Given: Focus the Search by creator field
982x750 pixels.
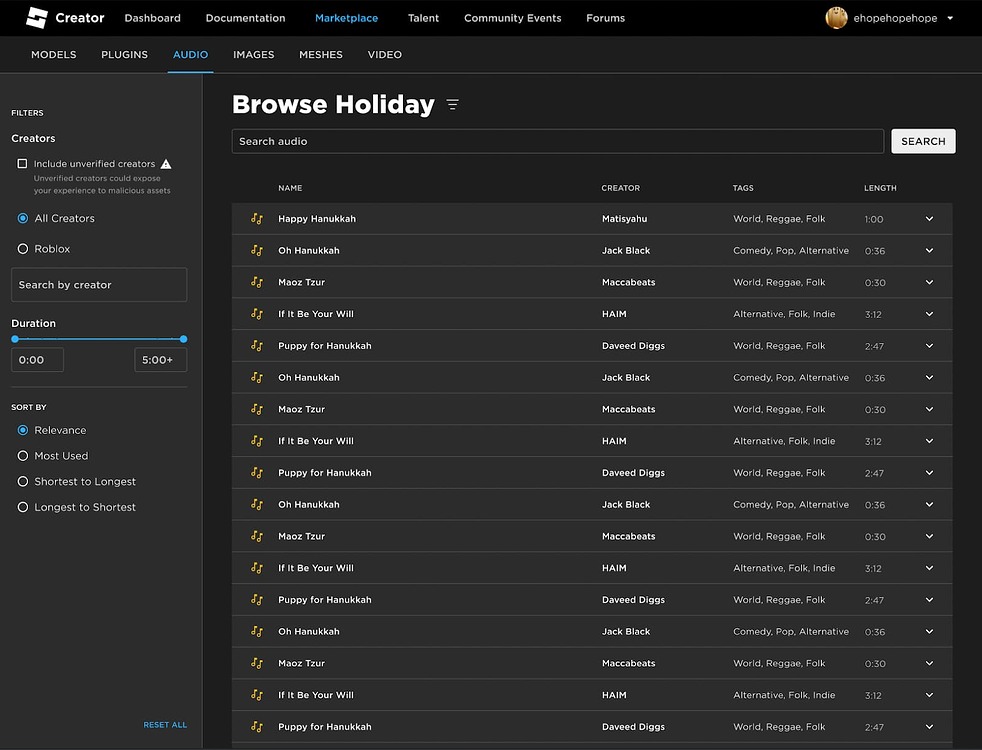Looking at the screenshot, I should (x=99, y=285).
